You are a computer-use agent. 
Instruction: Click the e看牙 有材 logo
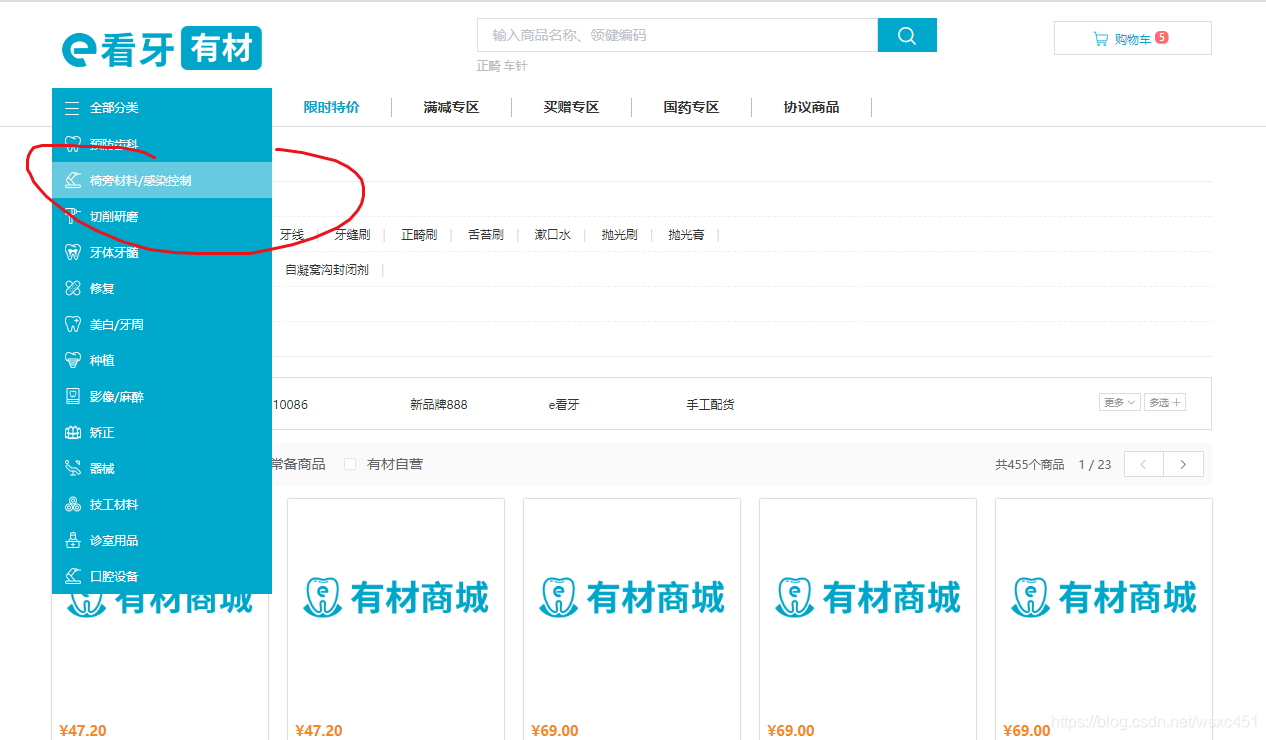161,48
